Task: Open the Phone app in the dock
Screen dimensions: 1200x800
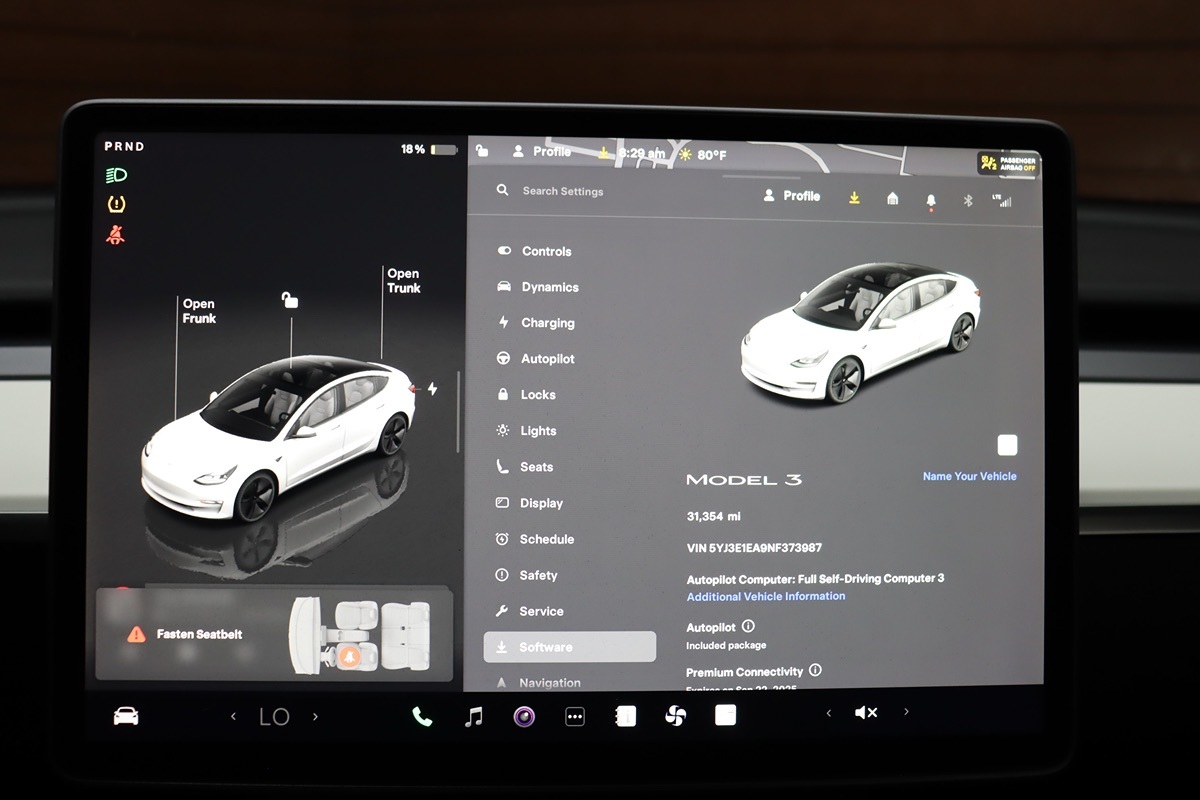Action: pos(422,716)
